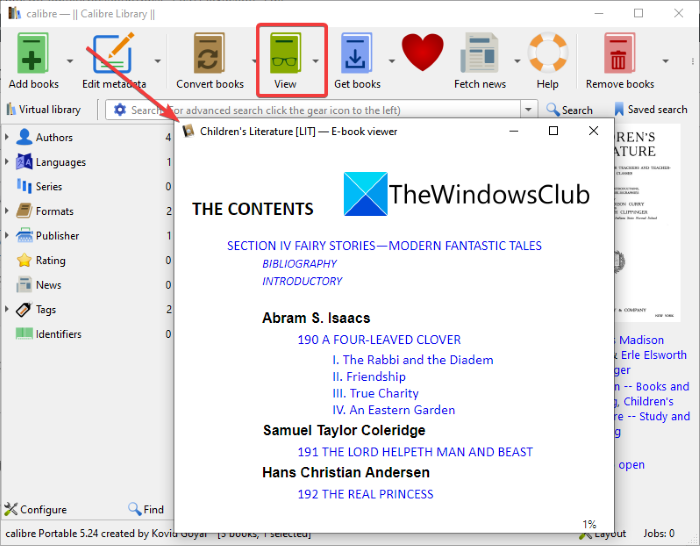Screen dimensions: 700x546
Task: Click the Configure button in the tag browser
Action: click(x=35, y=509)
